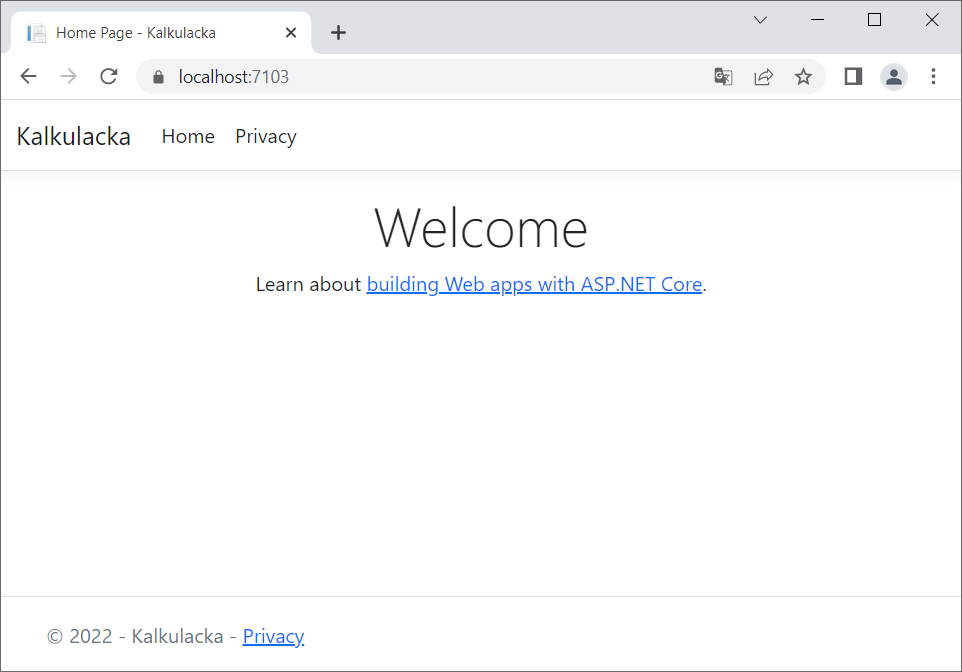Image resolution: width=962 pixels, height=672 pixels.
Task: Open the Chrome three-dot menu
Action: (x=933, y=76)
